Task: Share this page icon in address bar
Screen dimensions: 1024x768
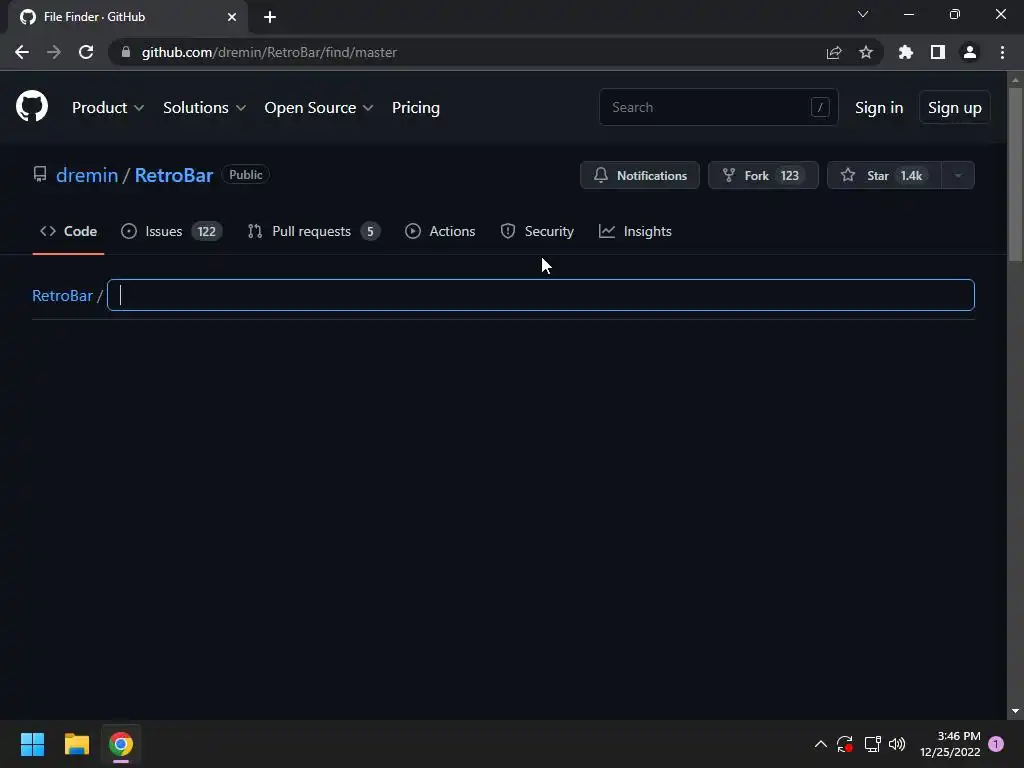Action: [833, 52]
